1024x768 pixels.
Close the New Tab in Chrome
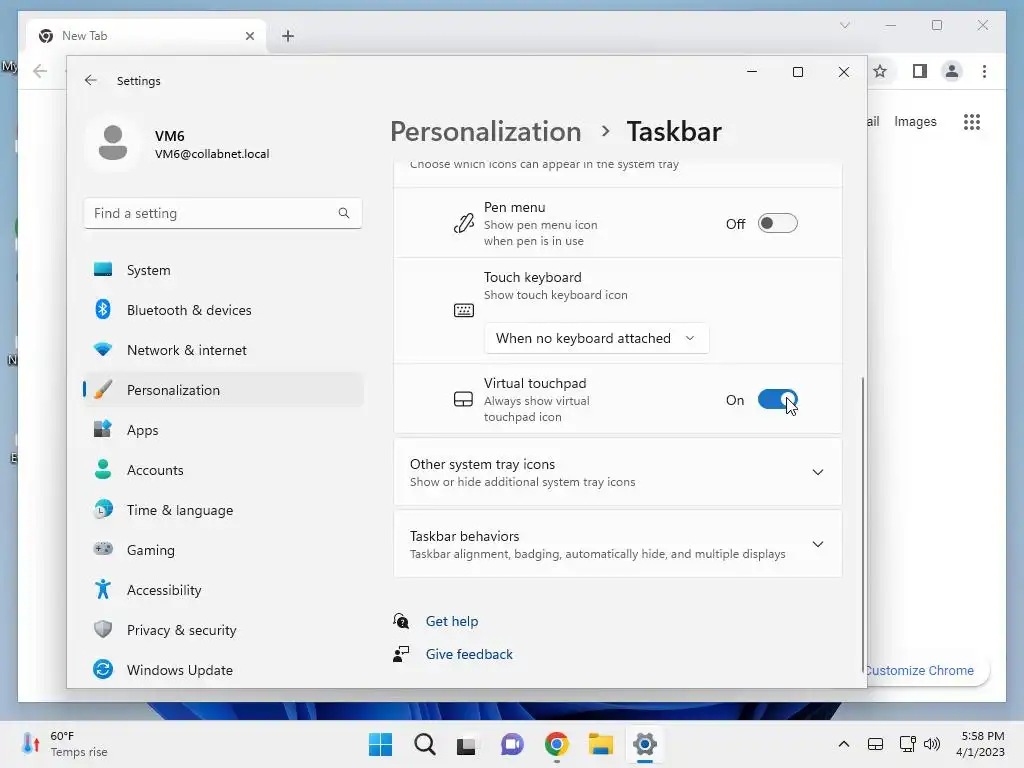point(249,36)
